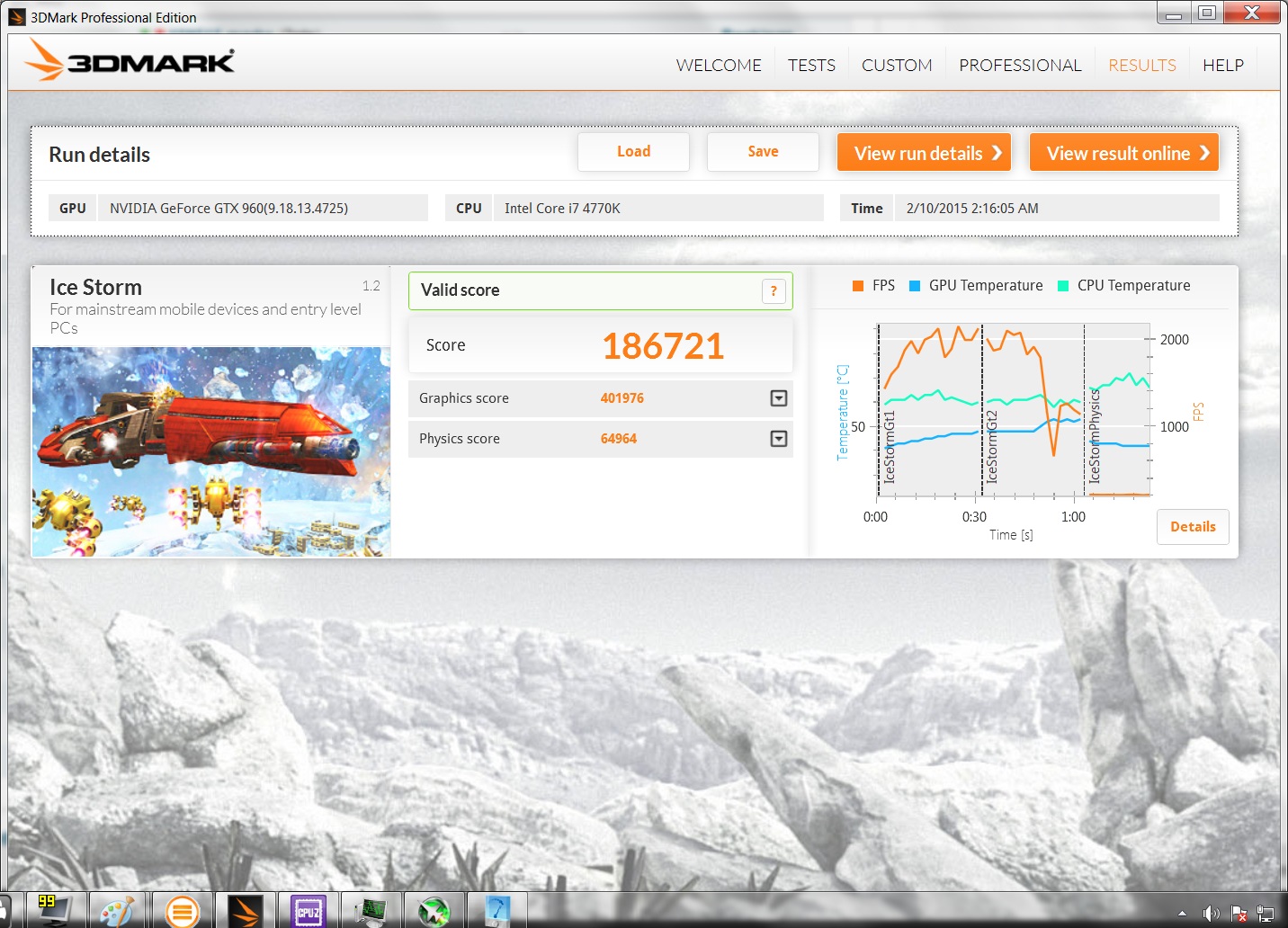Open the green orb taskbar app
The height and width of the screenshot is (928, 1288).
click(434, 910)
